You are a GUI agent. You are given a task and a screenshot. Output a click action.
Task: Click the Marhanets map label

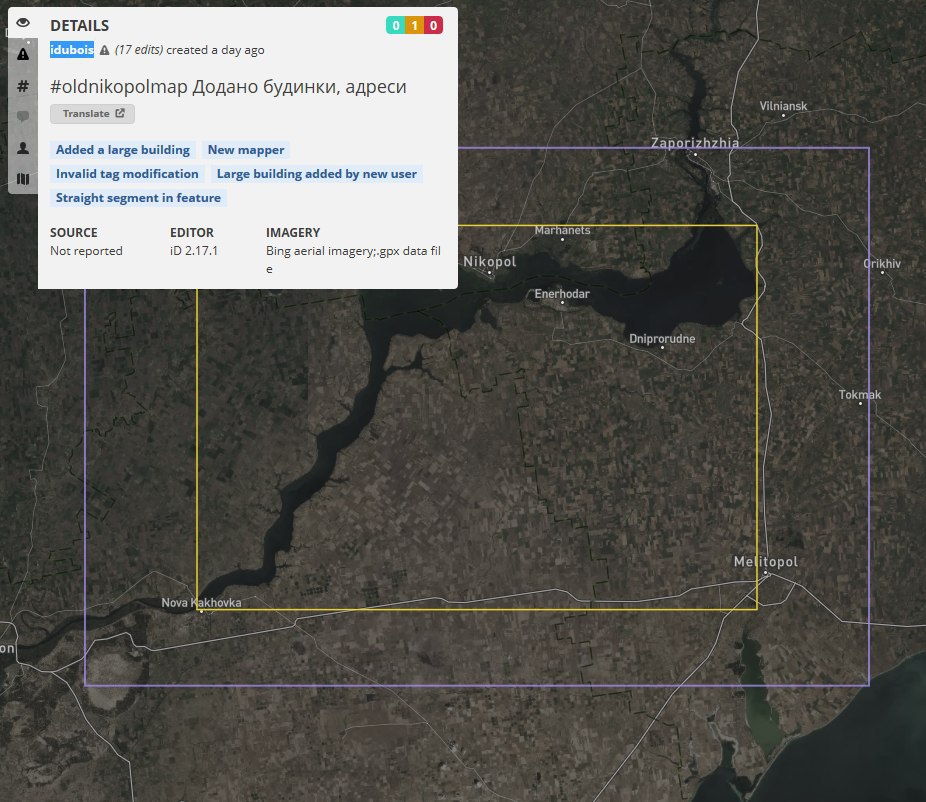(x=562, y=230)
